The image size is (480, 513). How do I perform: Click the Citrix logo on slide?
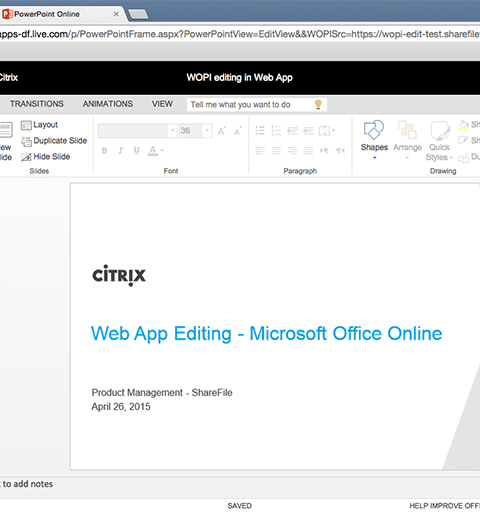119,275
